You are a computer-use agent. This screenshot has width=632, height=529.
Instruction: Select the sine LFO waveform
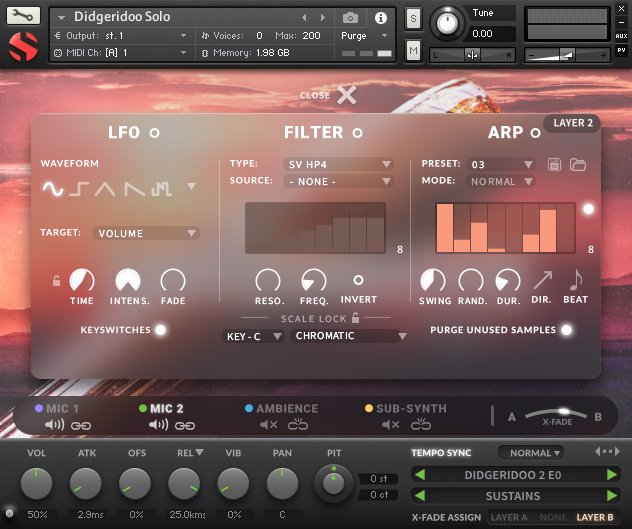(x=51, y=188)
